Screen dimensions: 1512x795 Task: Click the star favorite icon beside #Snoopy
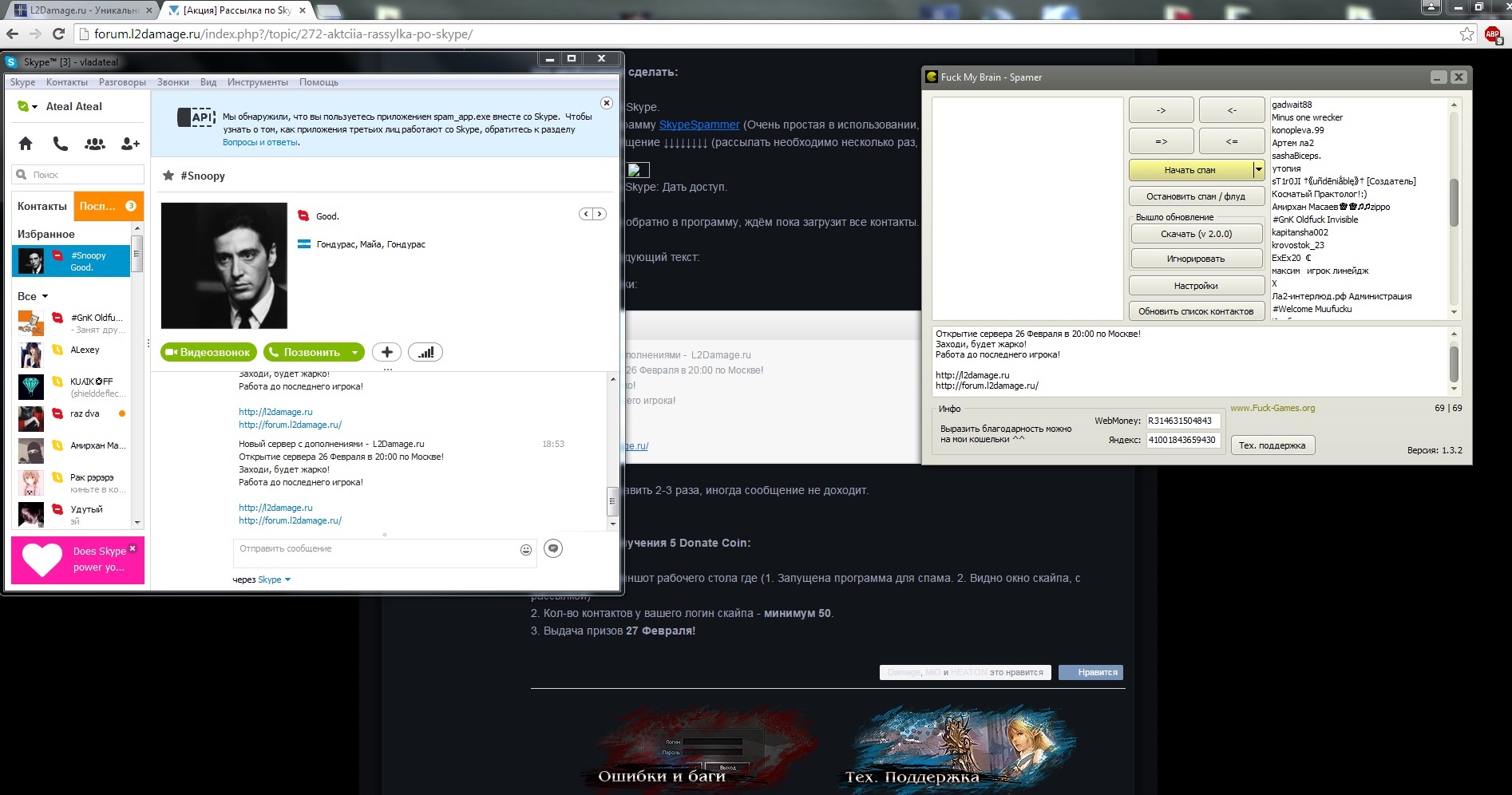[x=168, y=176]
